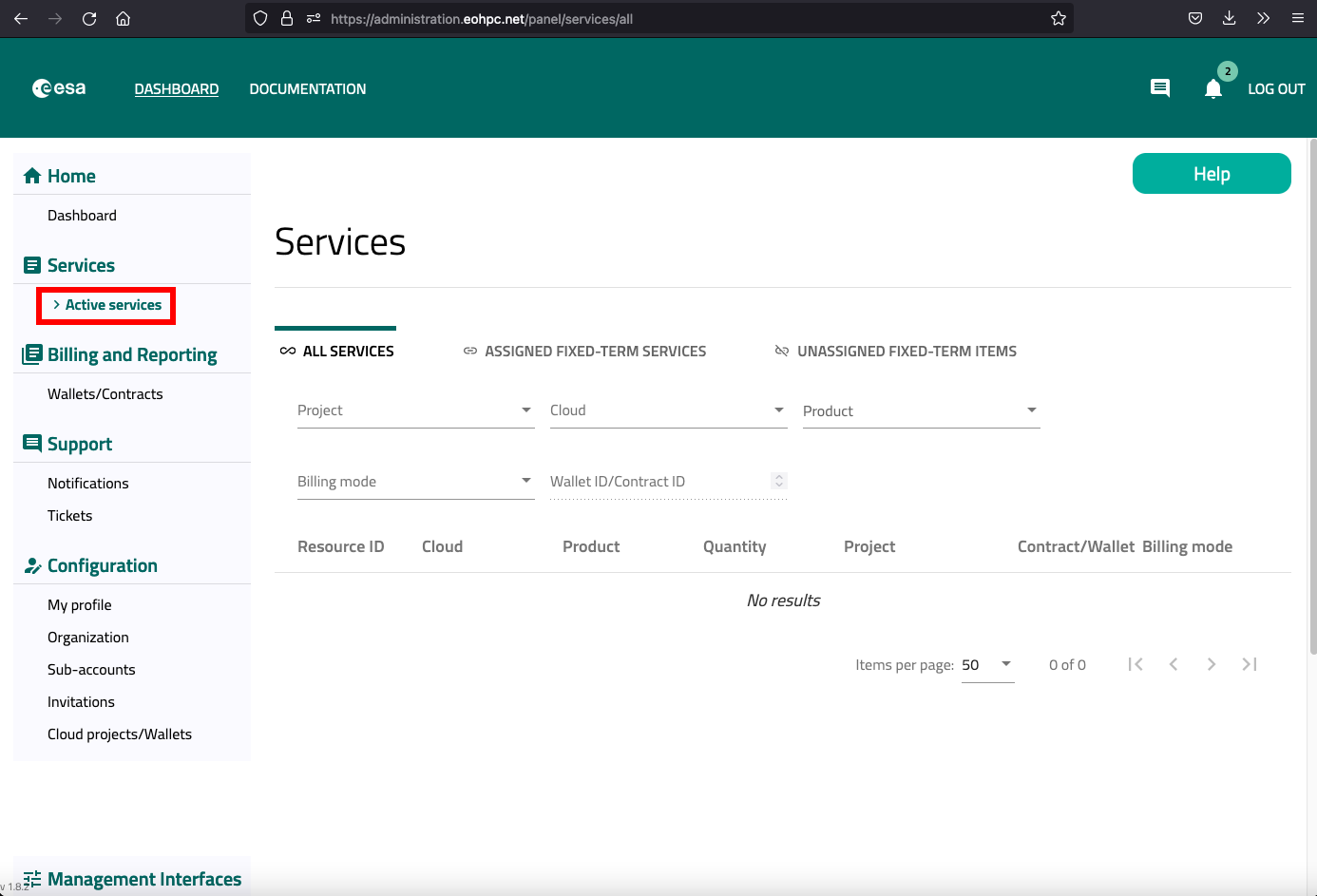The image size is (1317, 896).
Task: Reload the page in the browser
Action: pos(89,18)
